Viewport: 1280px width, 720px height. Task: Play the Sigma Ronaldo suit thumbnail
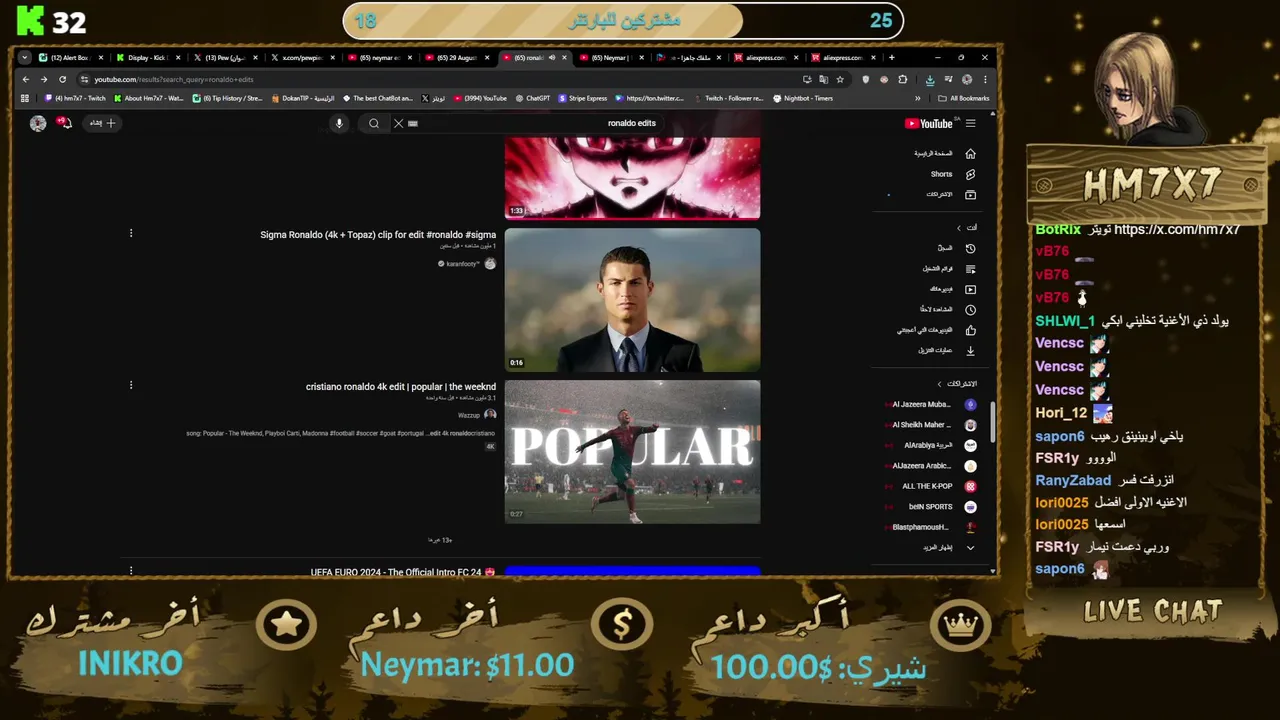(632, 300)
